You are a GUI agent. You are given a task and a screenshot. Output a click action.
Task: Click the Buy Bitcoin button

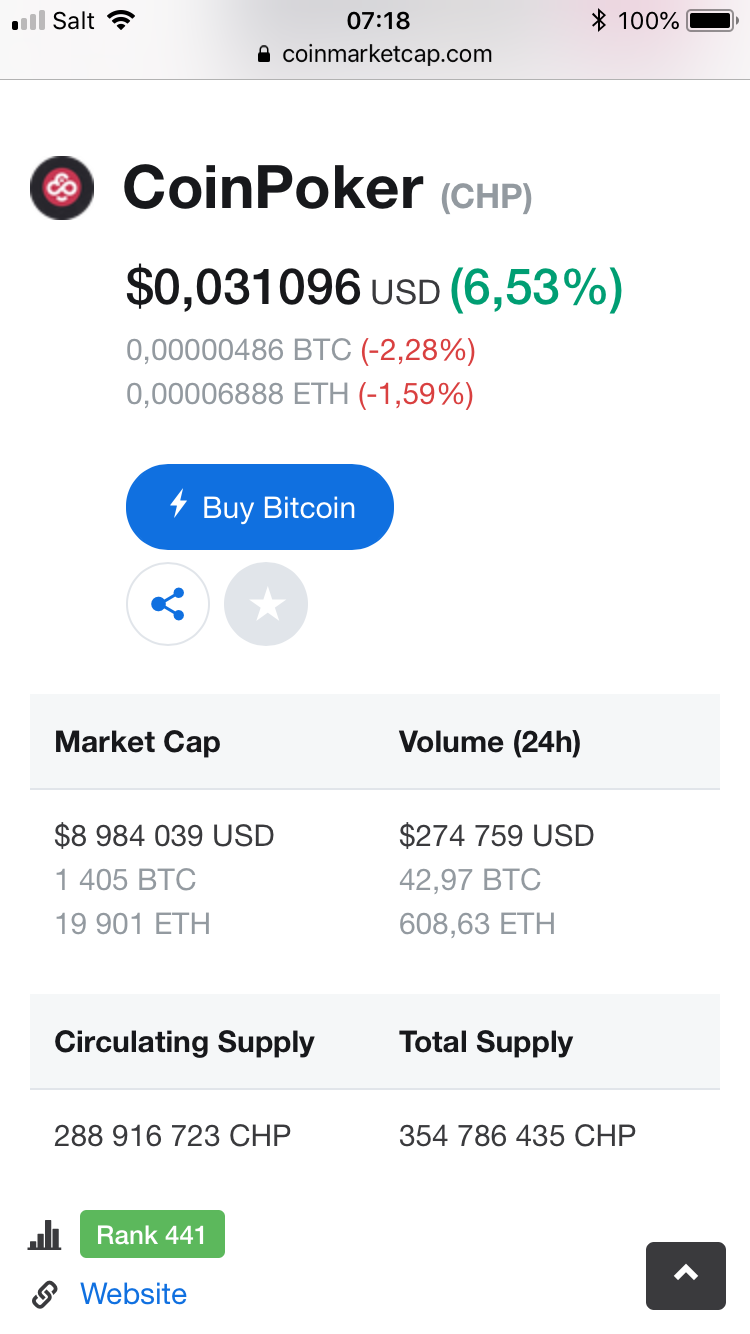(x=260, y=507)
